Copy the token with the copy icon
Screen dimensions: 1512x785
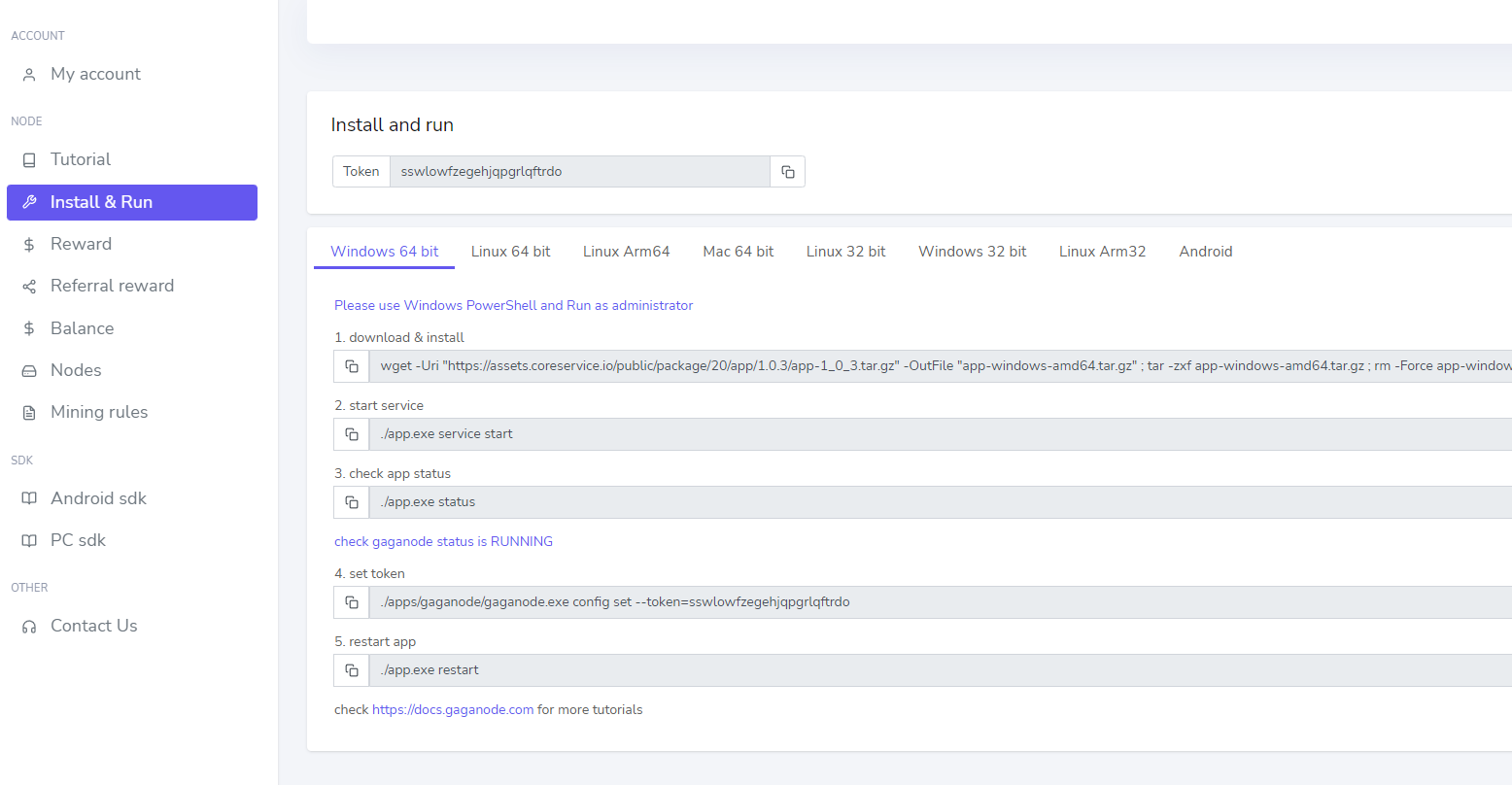tap(787, 172)
